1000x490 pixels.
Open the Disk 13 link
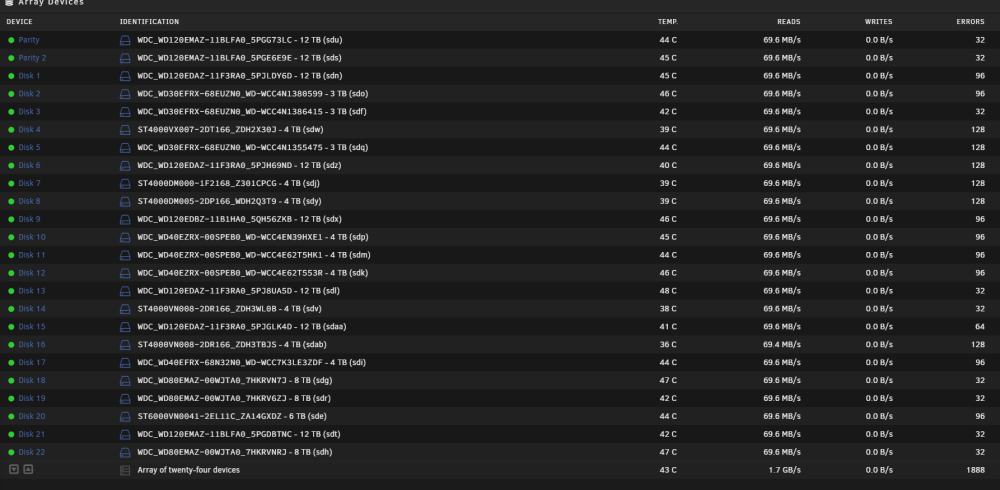[x=32, y=290]
